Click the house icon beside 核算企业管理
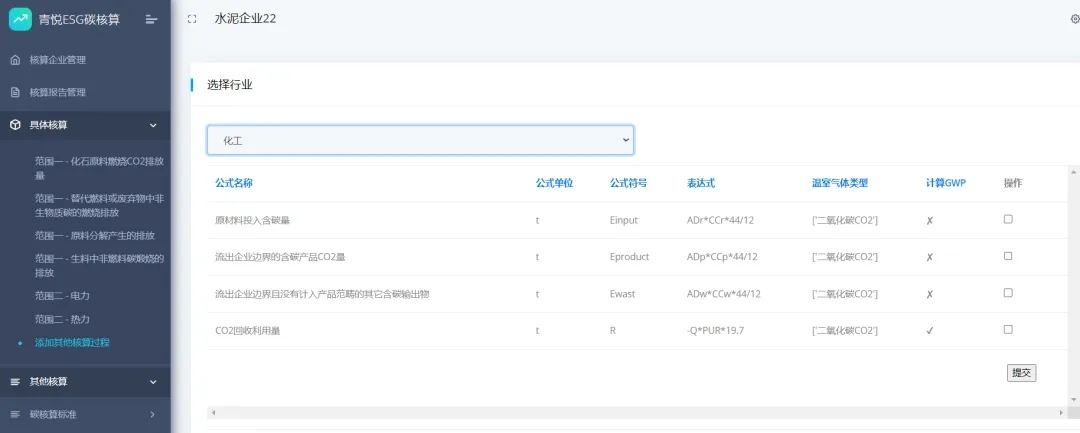Image resolution: width=1080 pixels, height=433 pixels. click(15, 60)
